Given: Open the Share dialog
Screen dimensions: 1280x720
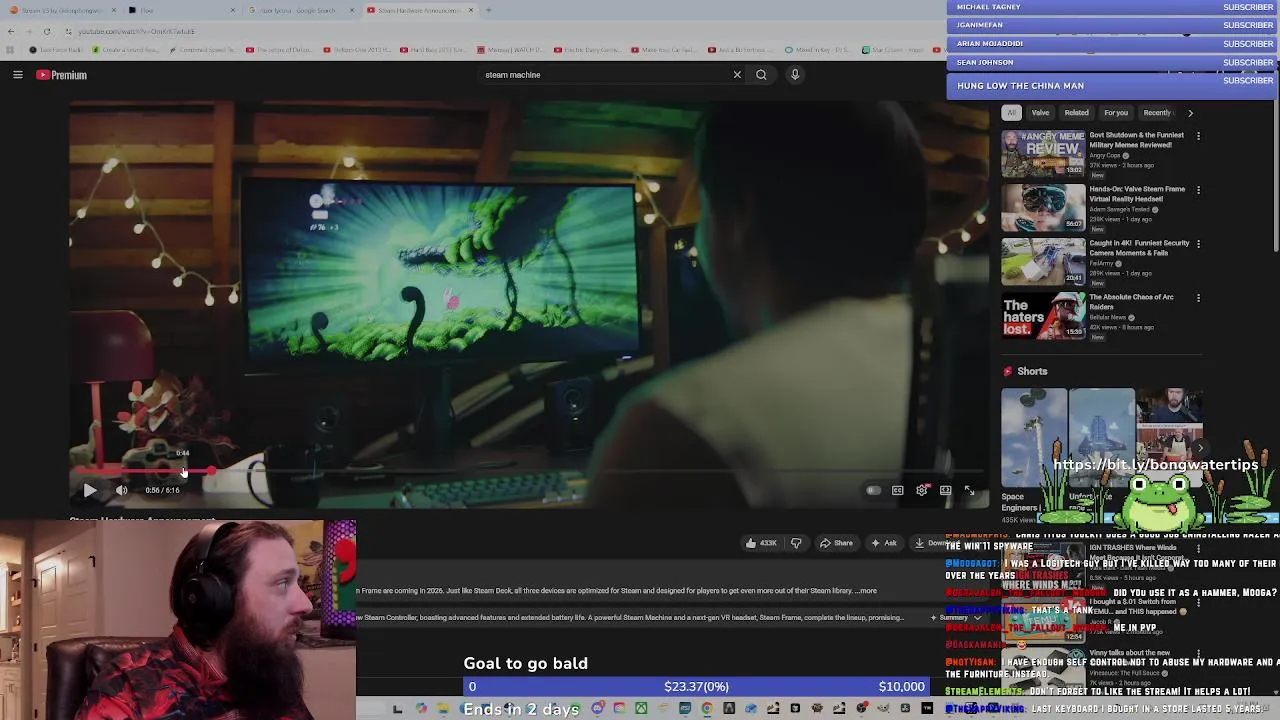Looking at the screenshot, I should (x=836, y=543).
